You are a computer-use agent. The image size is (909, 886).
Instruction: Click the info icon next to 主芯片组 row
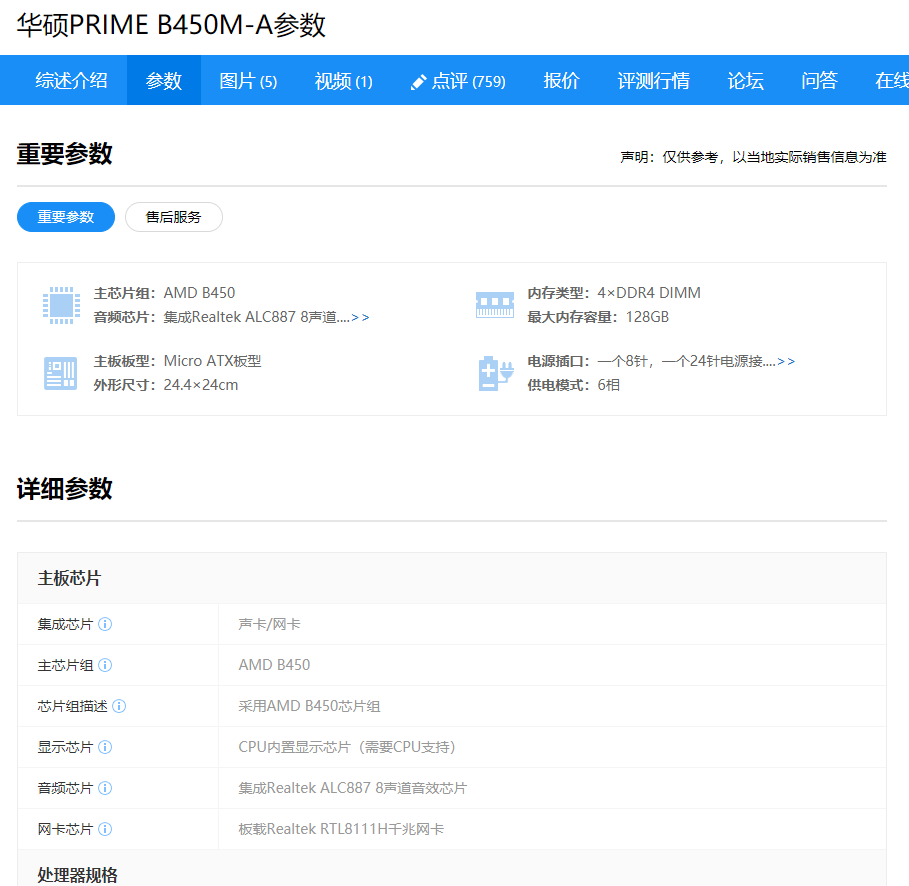105,665
